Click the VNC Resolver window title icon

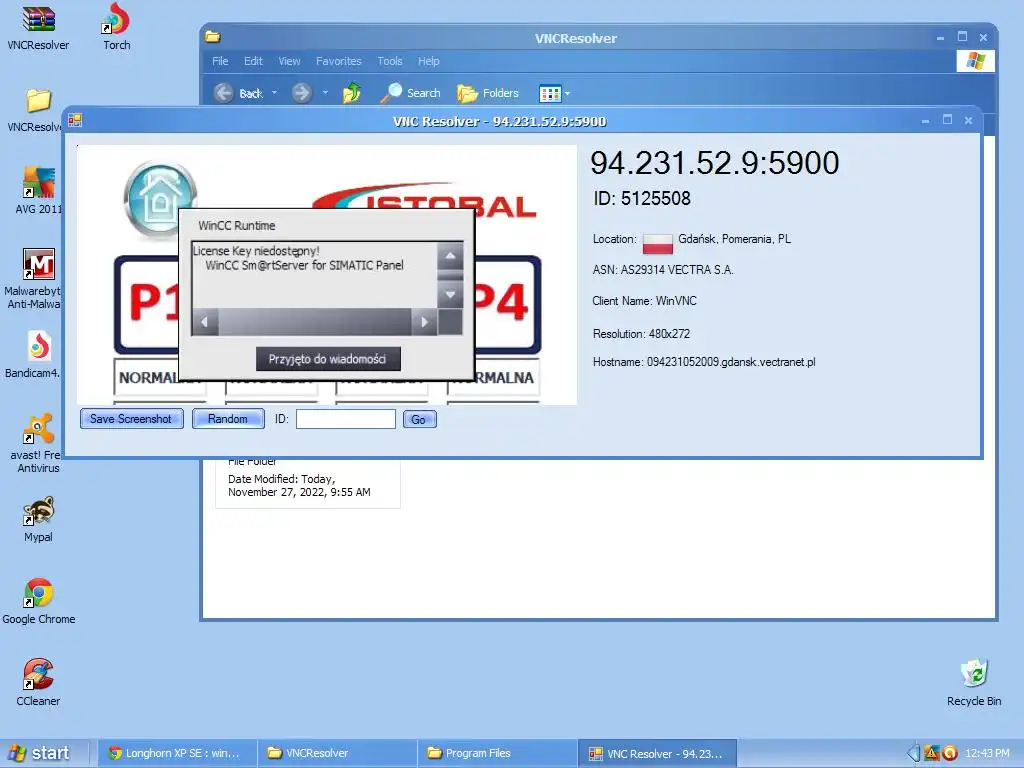75,120
